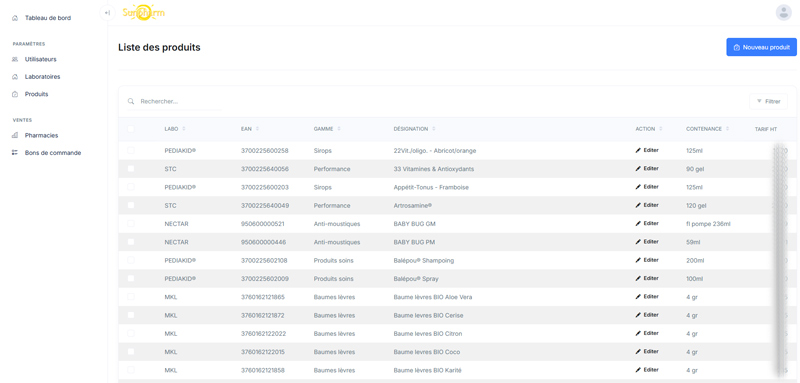
Task: Open the user avatar menu
Action: pyautogui.click(x=783, y=12)
